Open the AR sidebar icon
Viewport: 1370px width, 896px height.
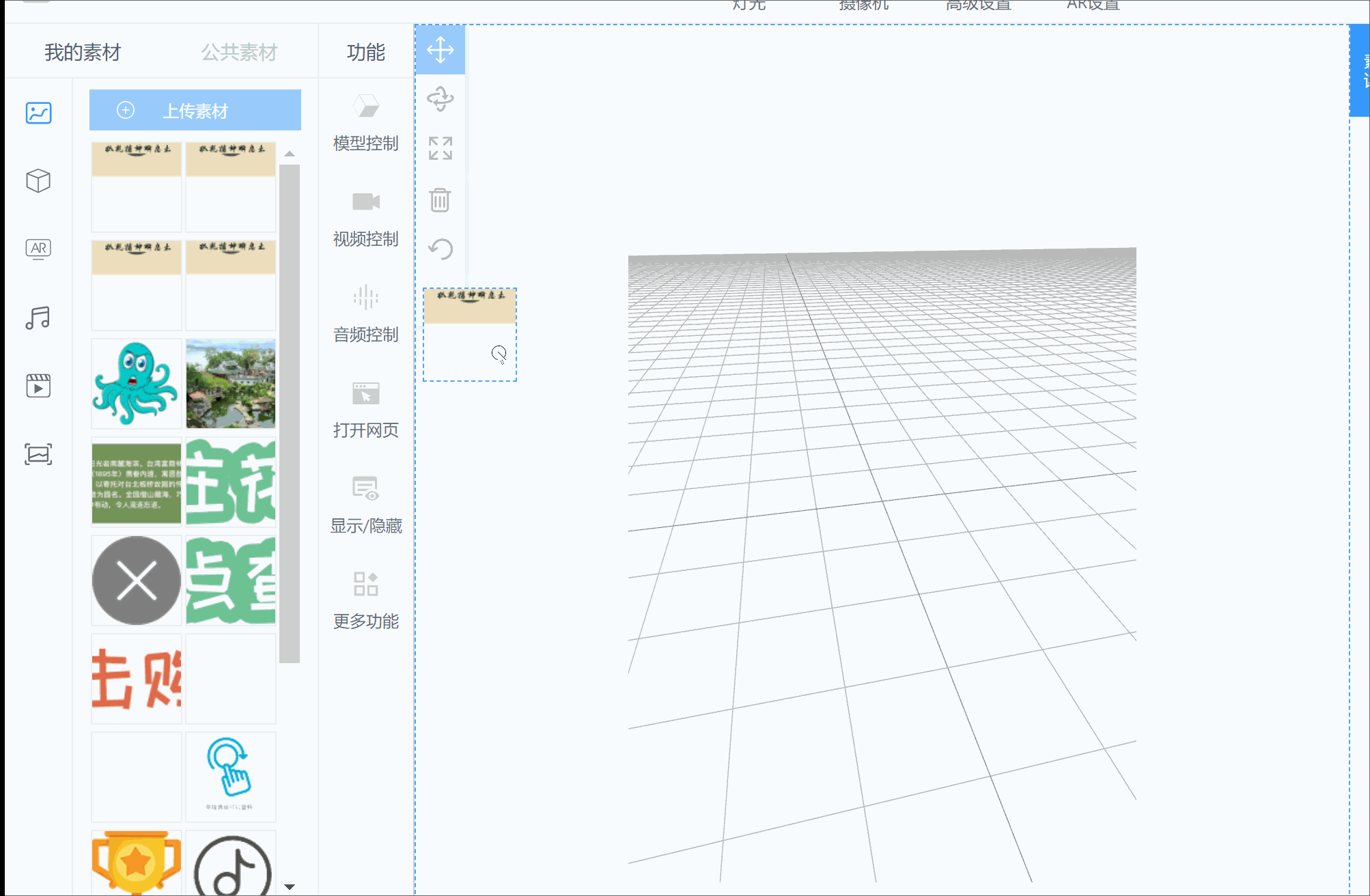38,249
